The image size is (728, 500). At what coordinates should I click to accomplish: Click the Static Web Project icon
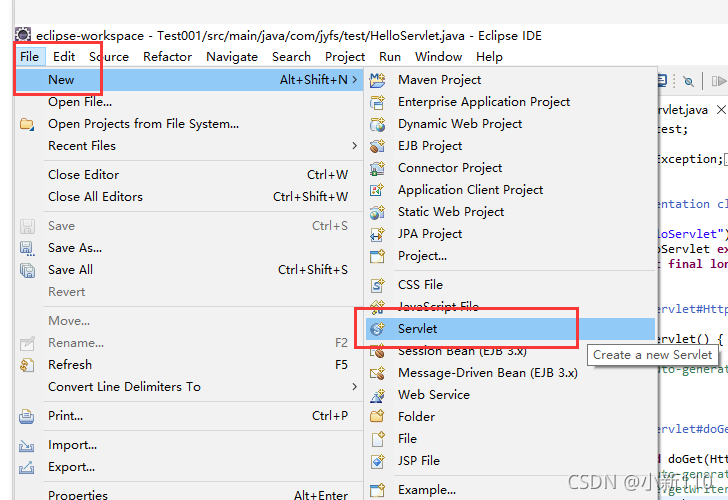click(x=377, y=212)
